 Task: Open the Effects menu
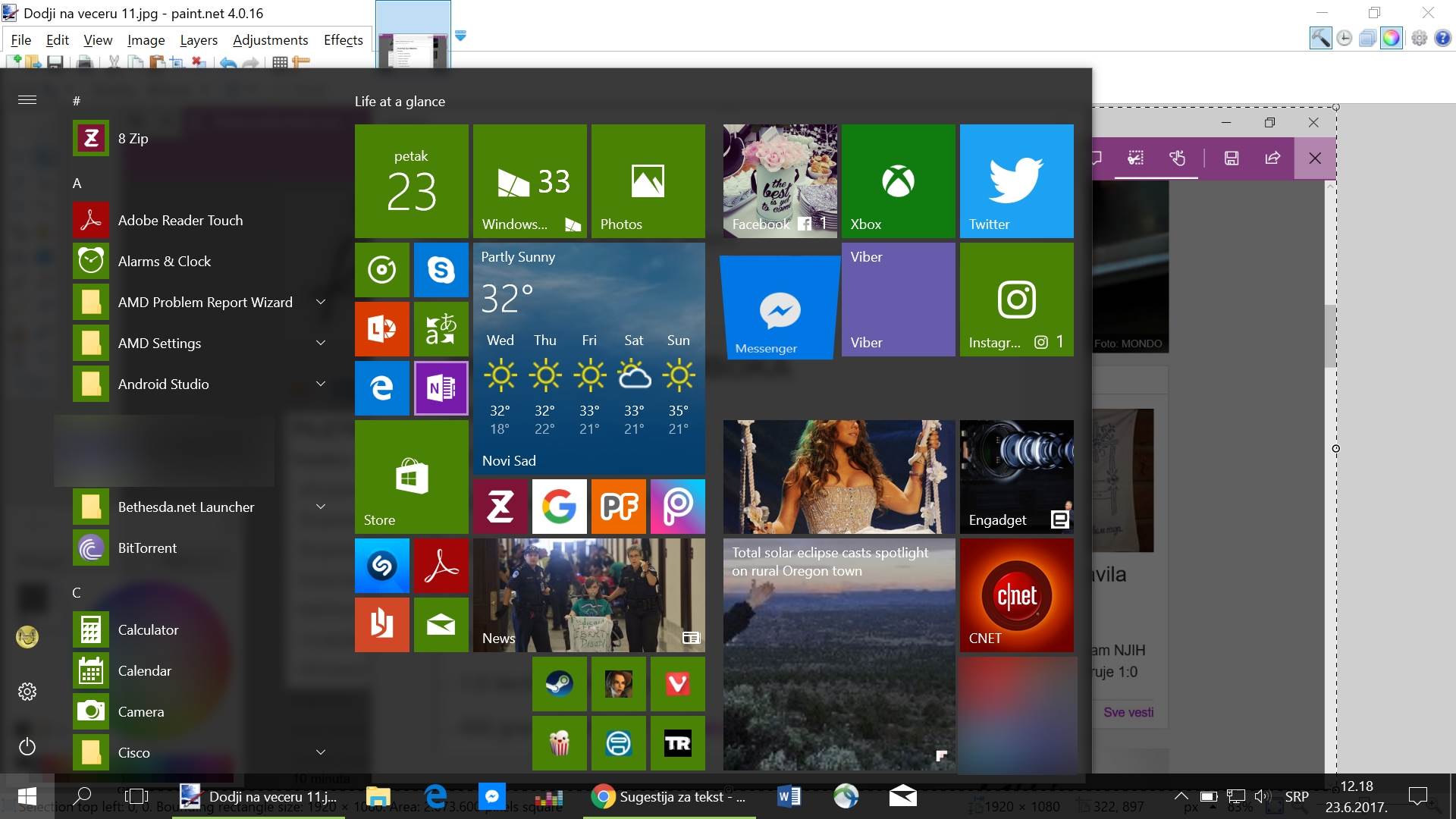click(x=343, y=40)
